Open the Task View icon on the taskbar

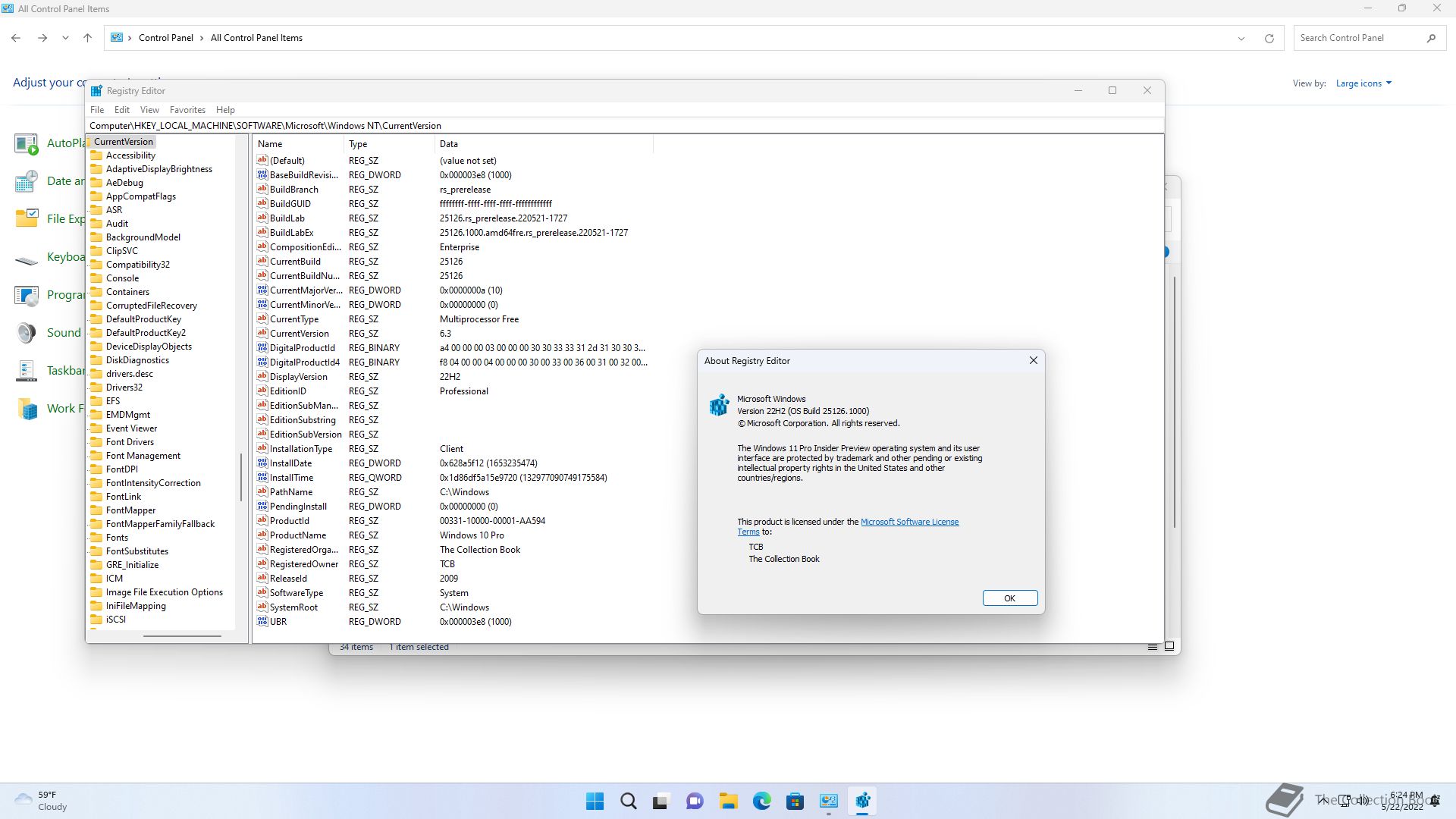coord(661,801)
